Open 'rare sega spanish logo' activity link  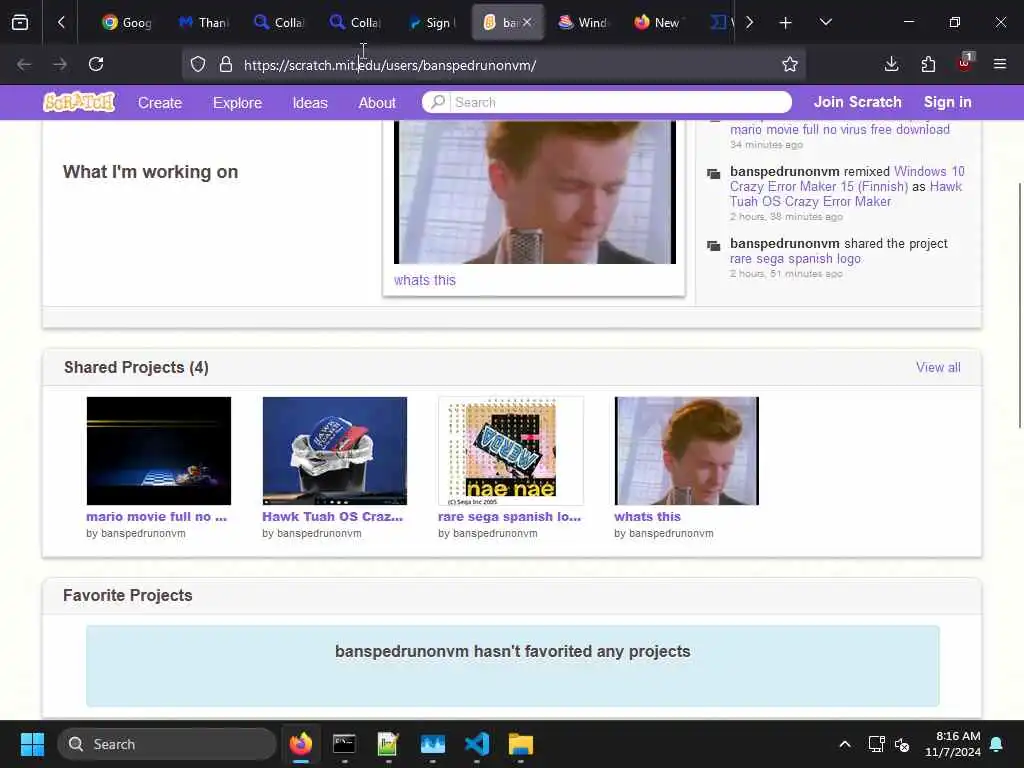coord(795,259)
